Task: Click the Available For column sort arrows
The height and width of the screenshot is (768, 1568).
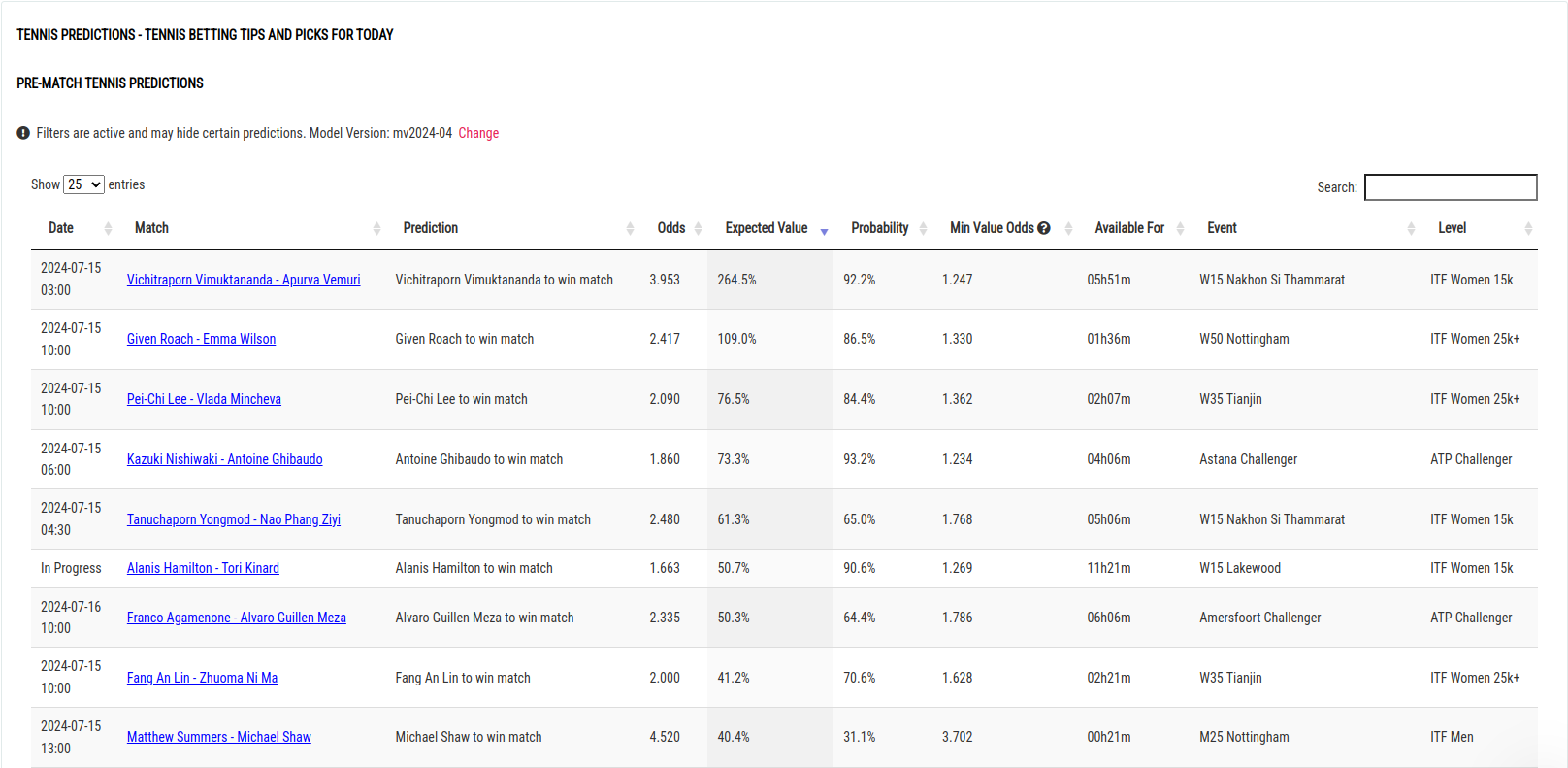Action: [1180, 228]
